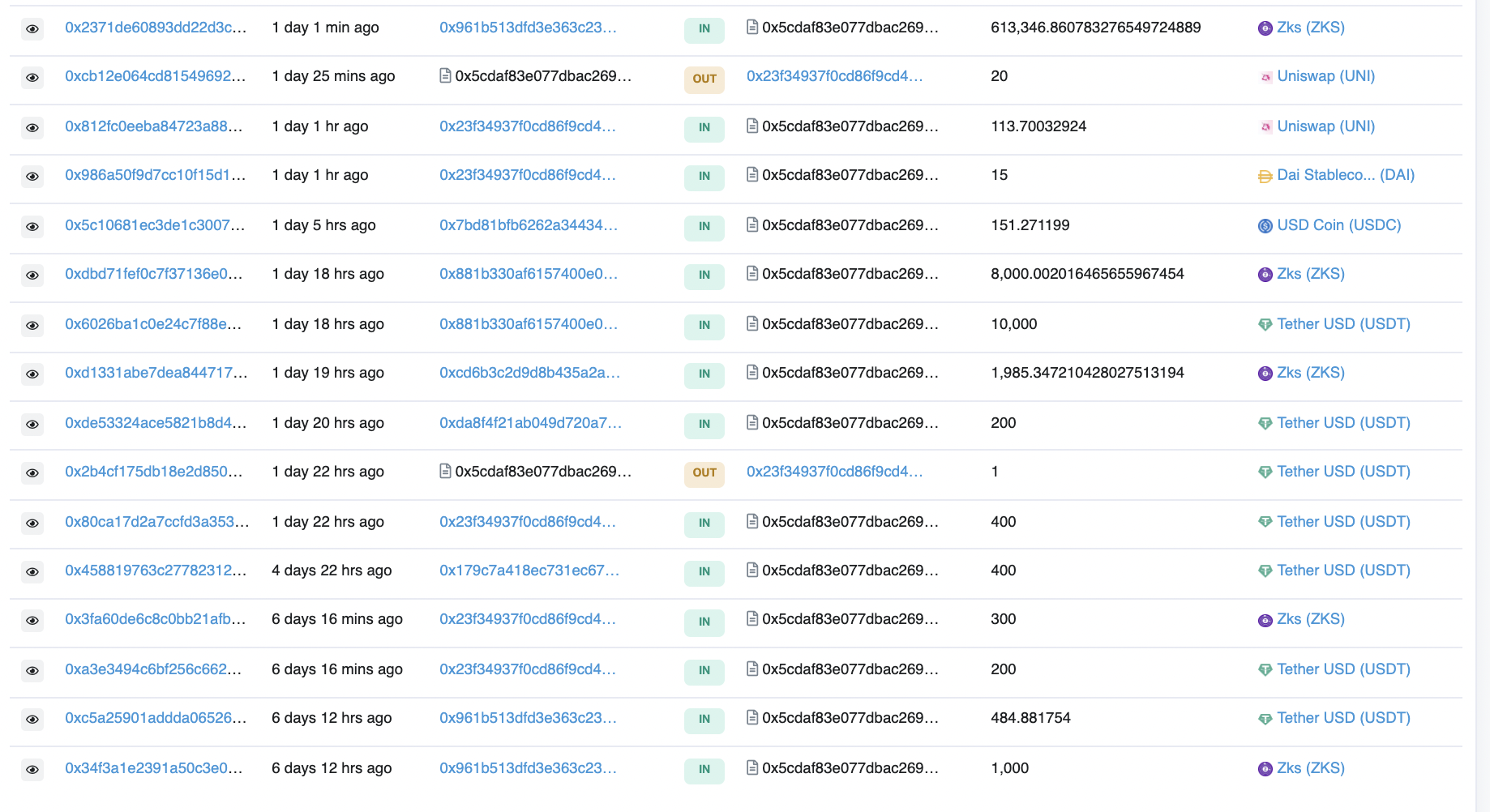The width and height of the screenshot is (1490, 812).
Task: Open Zks (ZKS) token for 613,346.86 amount
Action: point(1311,28)
